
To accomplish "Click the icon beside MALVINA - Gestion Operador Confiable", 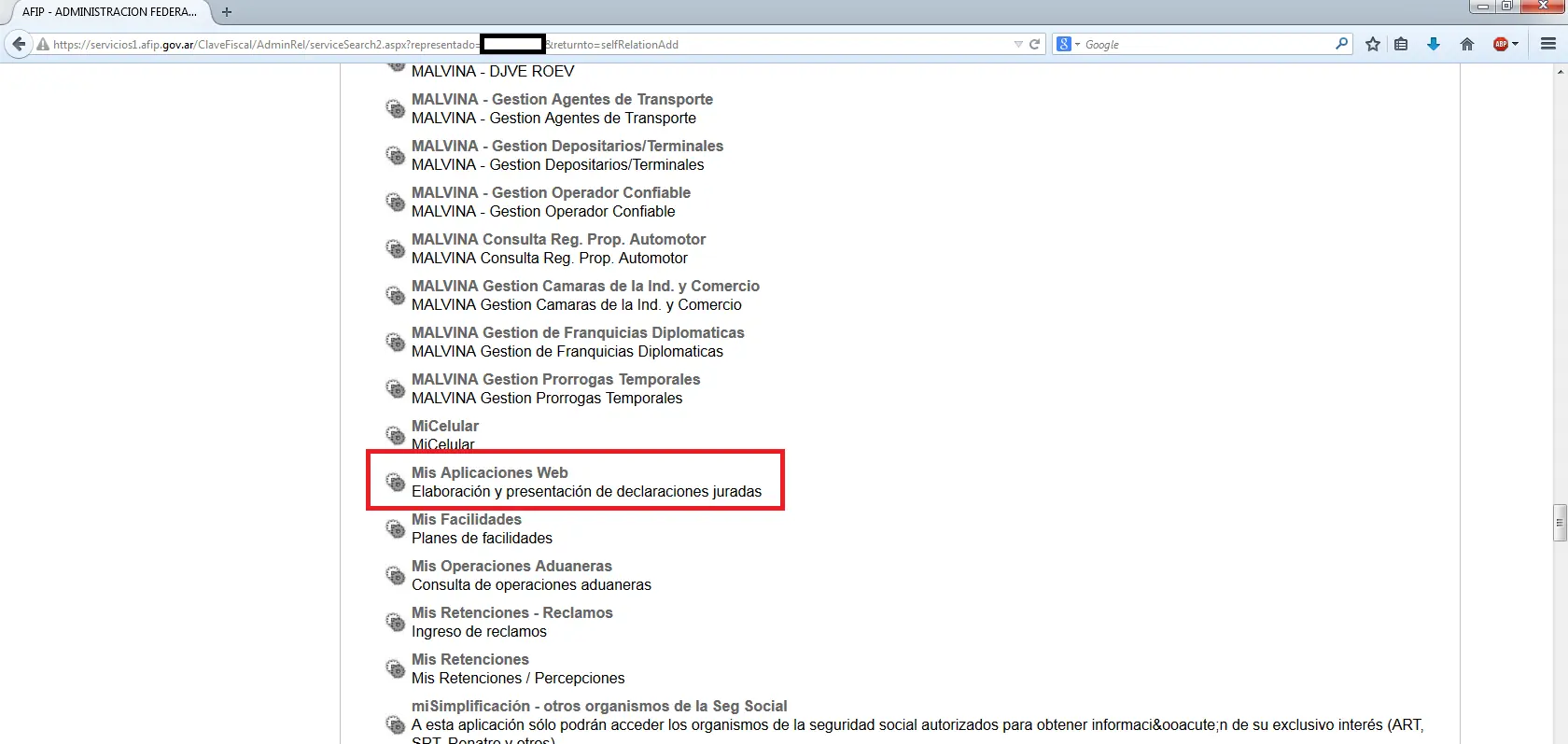I will [396, 202].
